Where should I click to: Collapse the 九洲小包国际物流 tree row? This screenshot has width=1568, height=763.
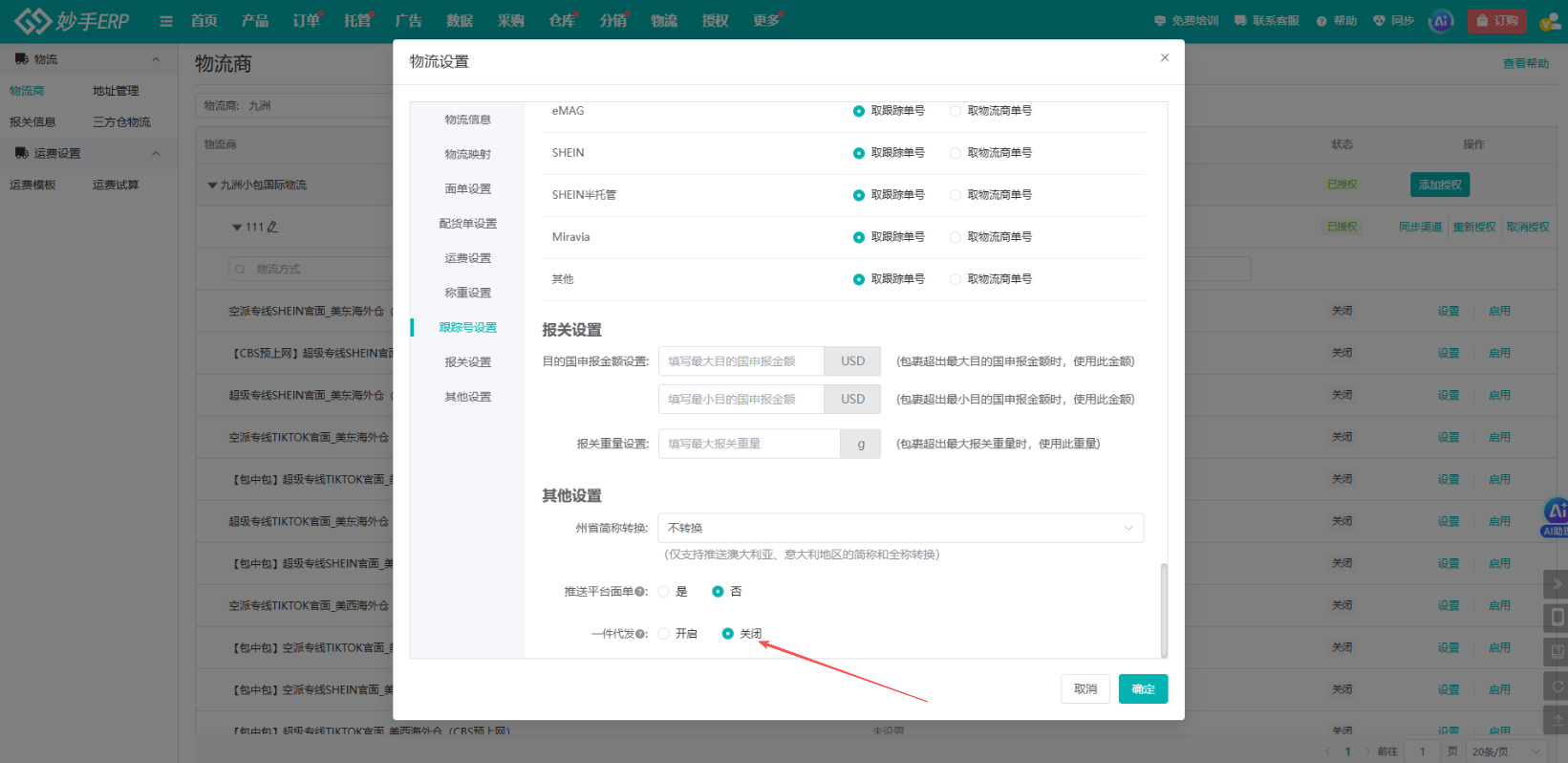212,185
